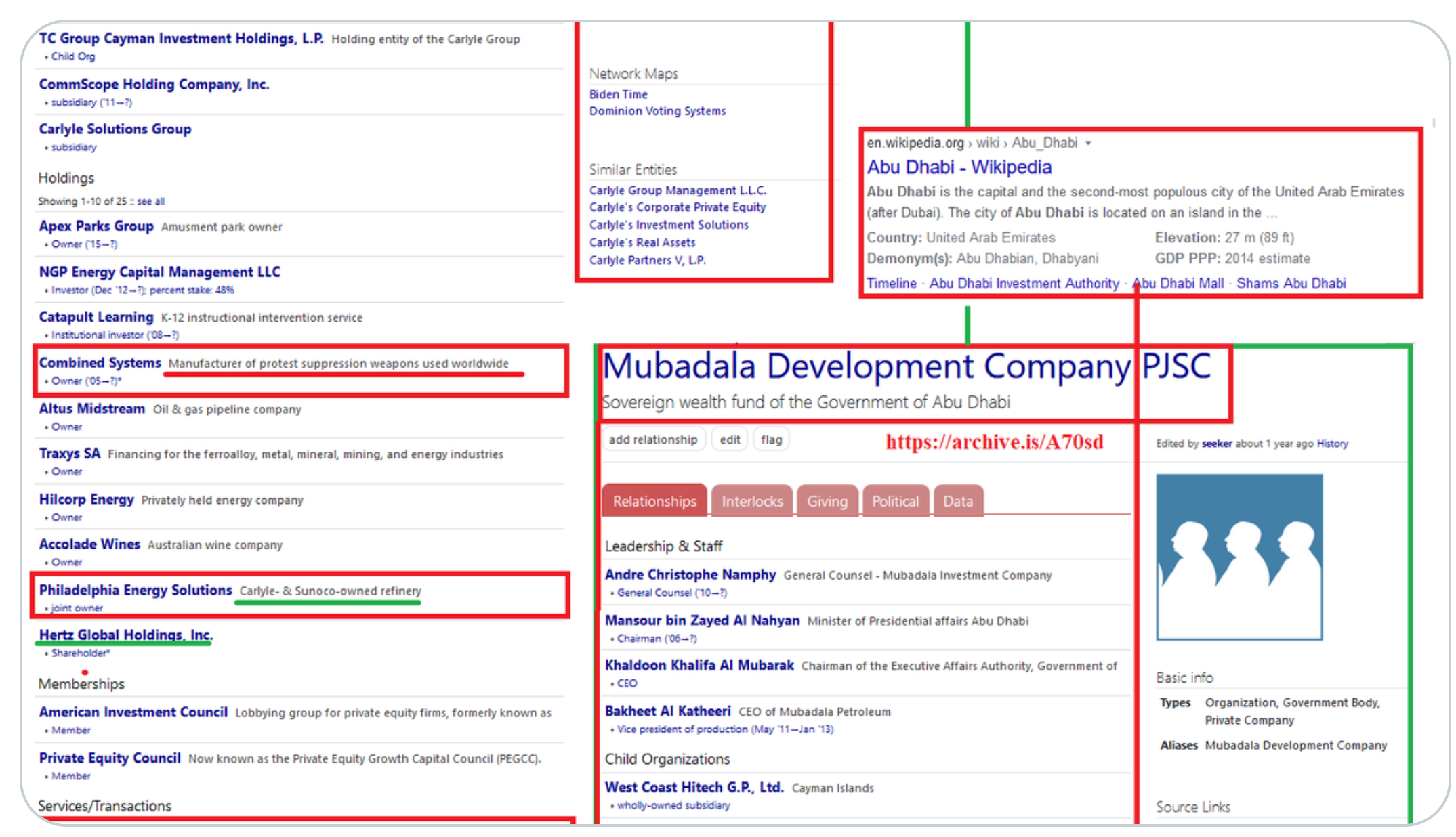Image resolution: width=1456 pixels, height=837 pixels.
Task: Open Mansour's Chairman ('06–?) relationship
Action: click(657, 639)
